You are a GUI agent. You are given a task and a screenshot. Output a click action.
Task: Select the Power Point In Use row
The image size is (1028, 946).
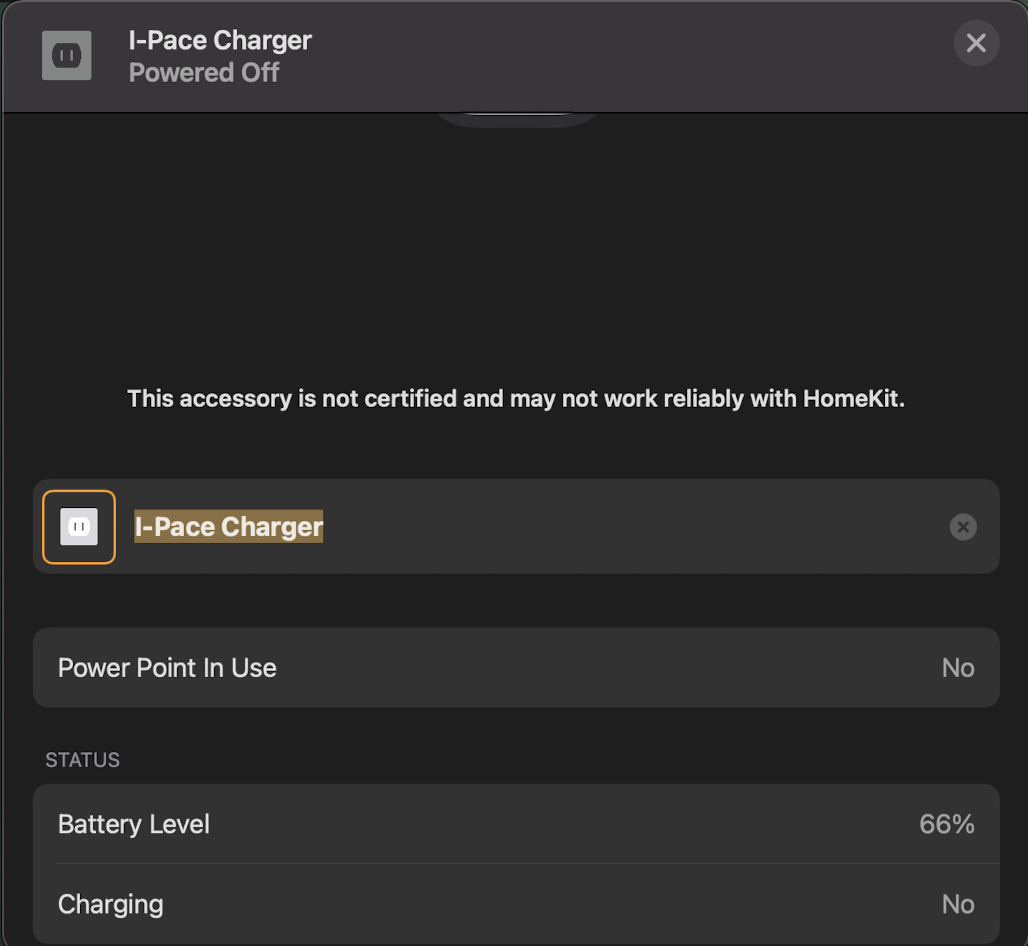coord(516,668)
